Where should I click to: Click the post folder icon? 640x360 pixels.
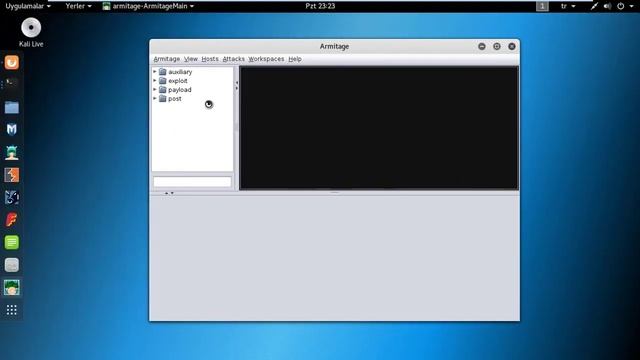(x=162, y=99)
